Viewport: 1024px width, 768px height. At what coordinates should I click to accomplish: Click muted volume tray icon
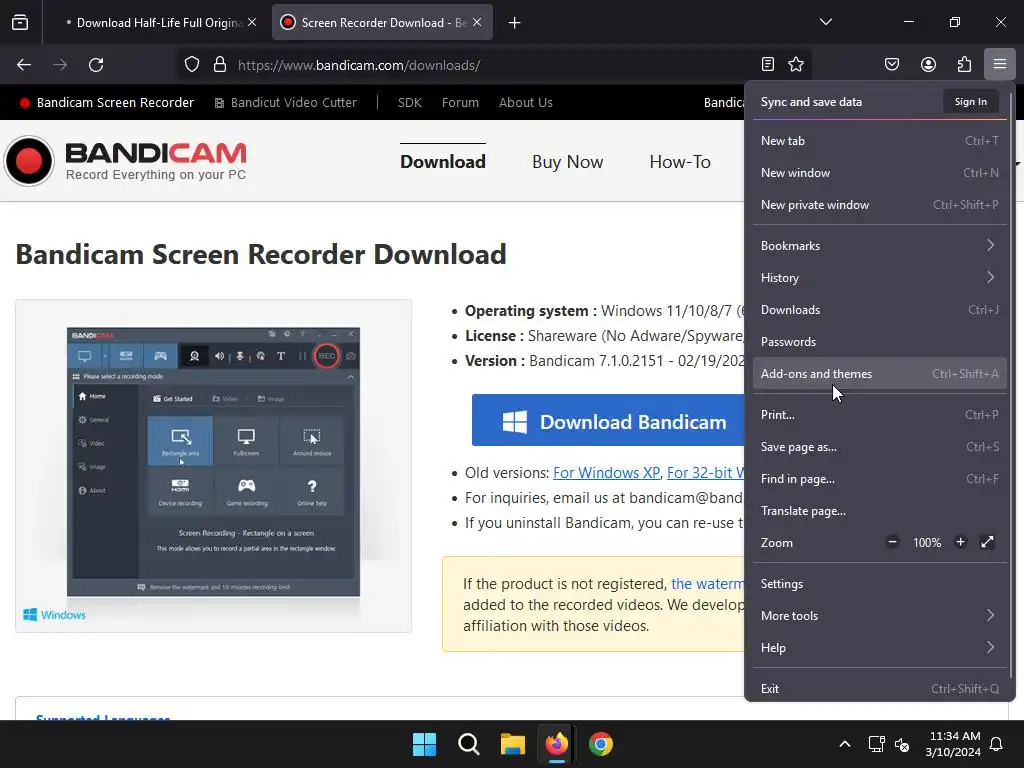902,744
